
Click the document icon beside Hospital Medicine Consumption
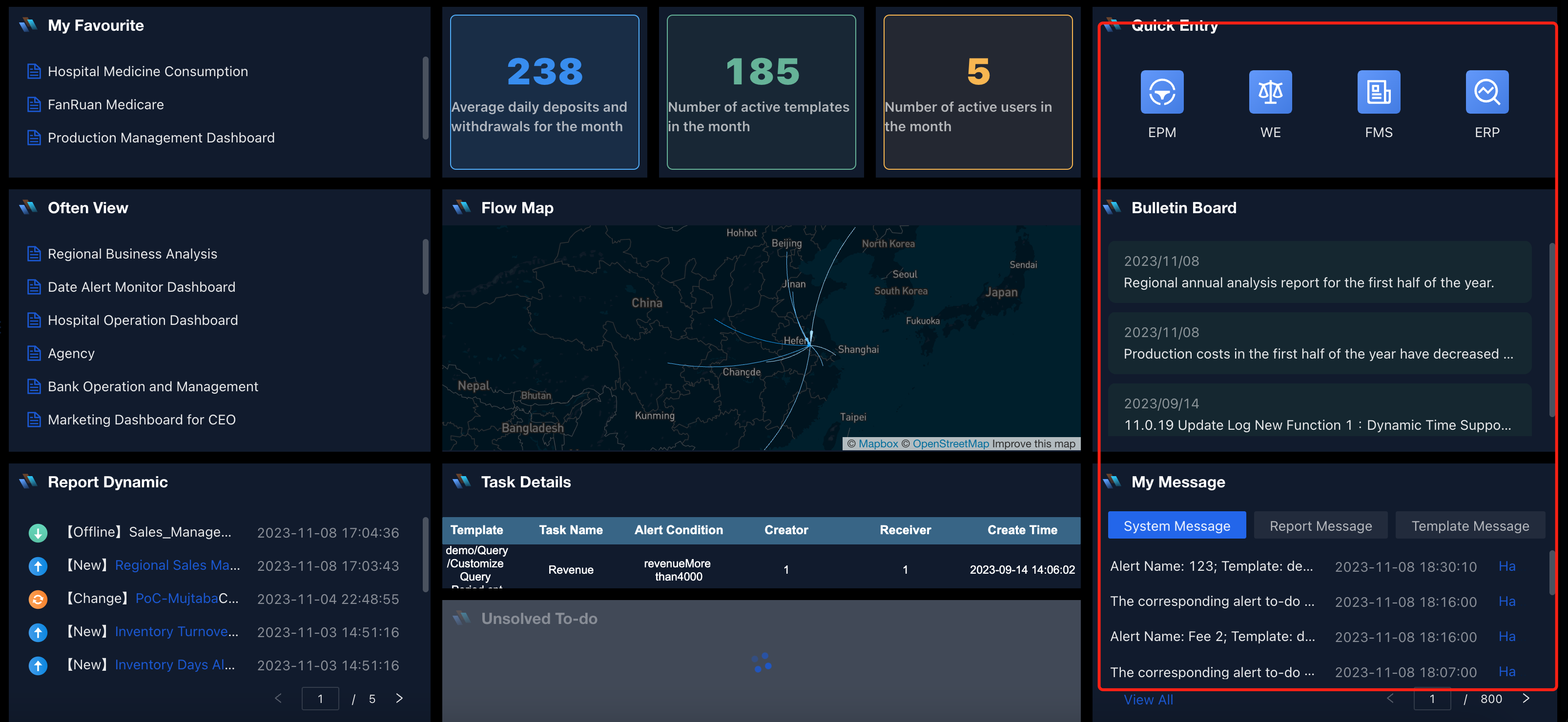(x=34, y=71)
